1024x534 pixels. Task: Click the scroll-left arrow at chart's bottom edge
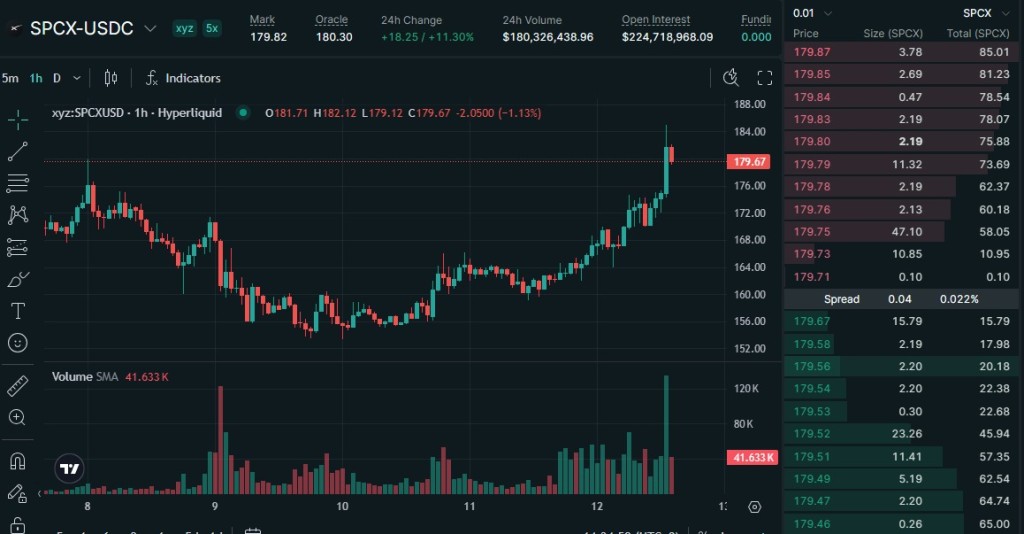[x=40, y=493]
